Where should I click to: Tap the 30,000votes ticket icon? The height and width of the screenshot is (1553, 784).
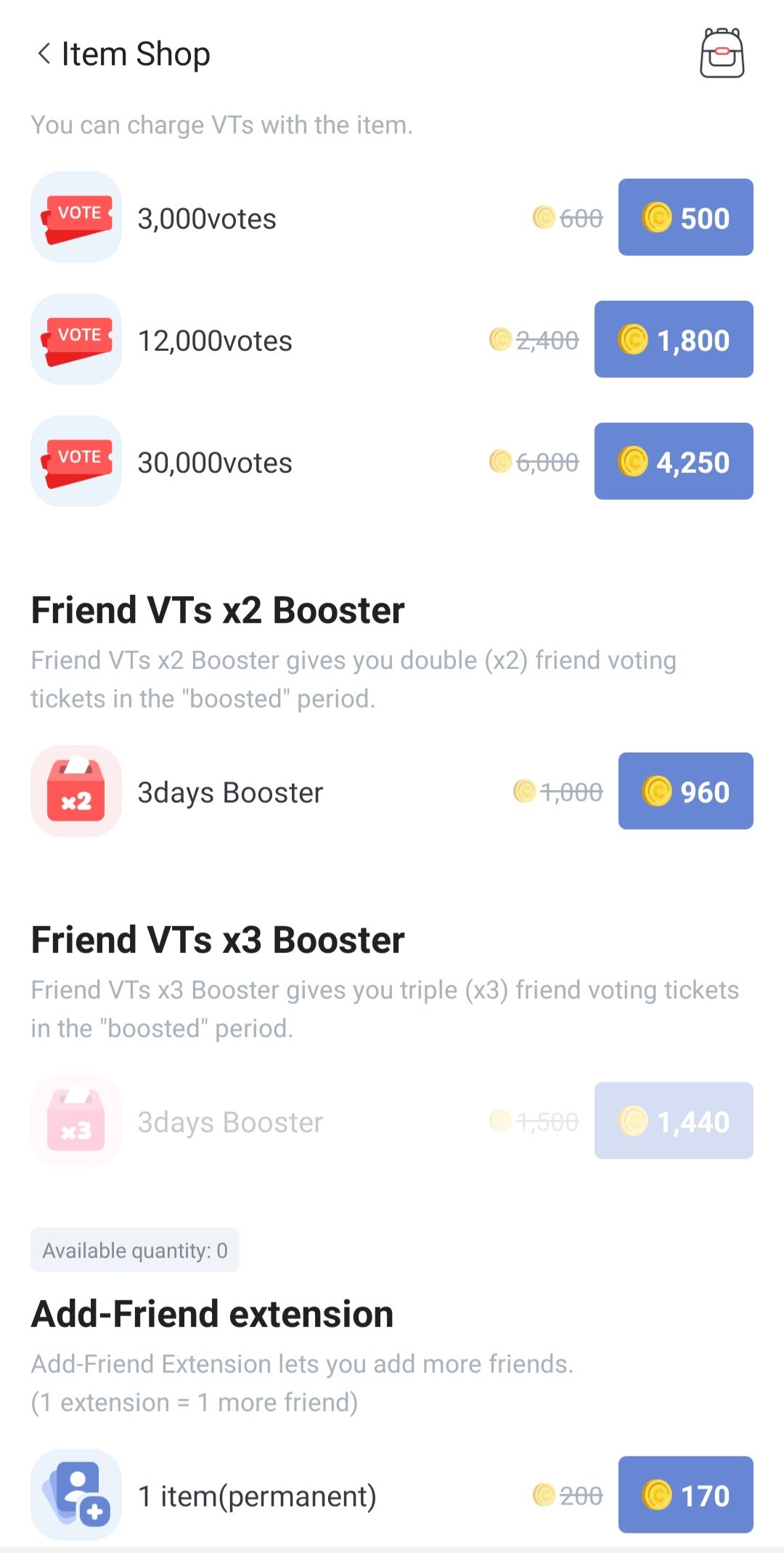(x=76, y=461)
